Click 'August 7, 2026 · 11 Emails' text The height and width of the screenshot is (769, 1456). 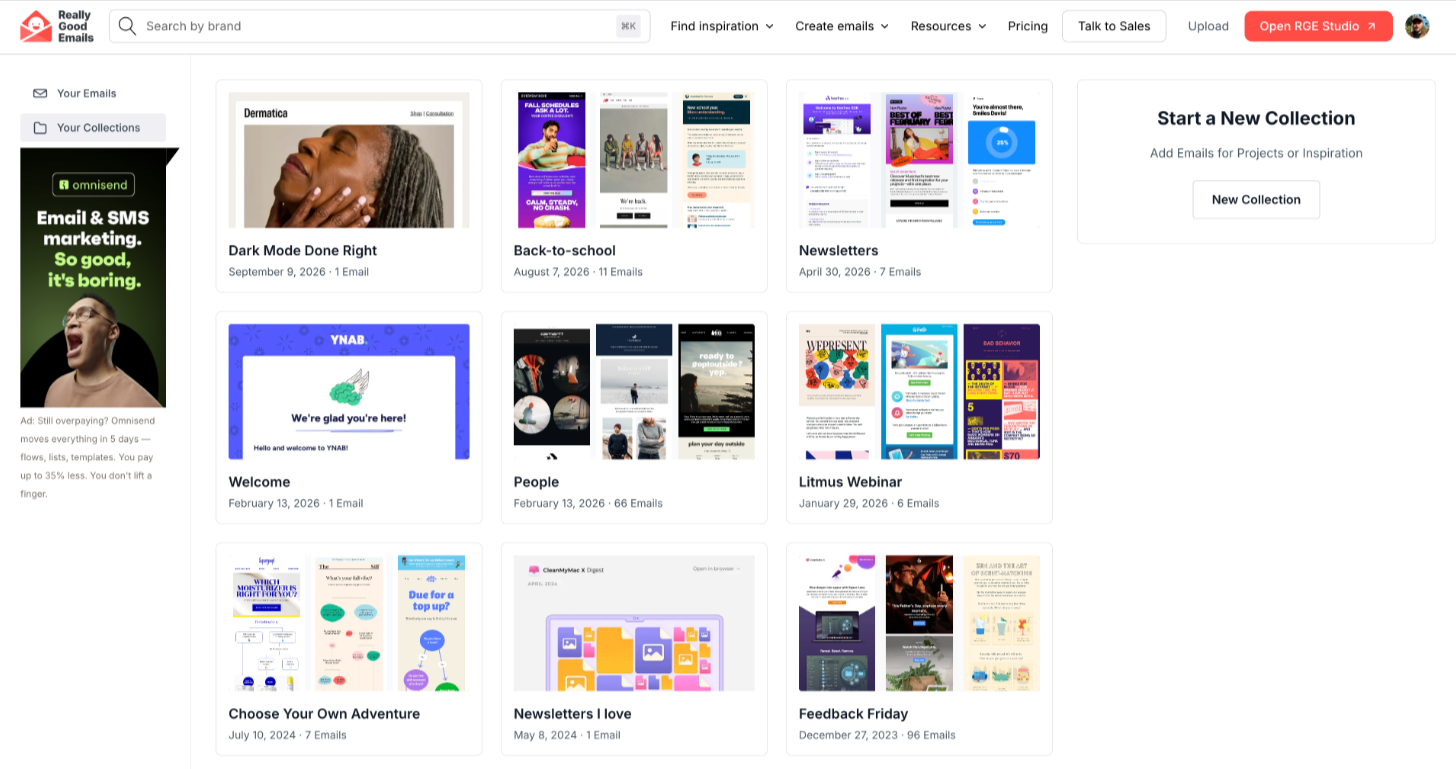pyautogui.click(x=578, y=272)
